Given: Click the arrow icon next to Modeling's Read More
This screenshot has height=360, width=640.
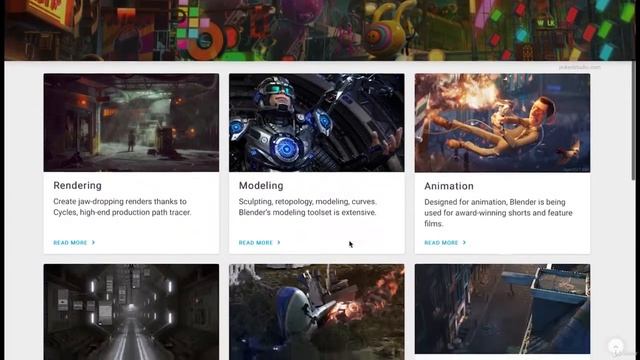Looking at the screenshot, I should (x=279, y=242).
